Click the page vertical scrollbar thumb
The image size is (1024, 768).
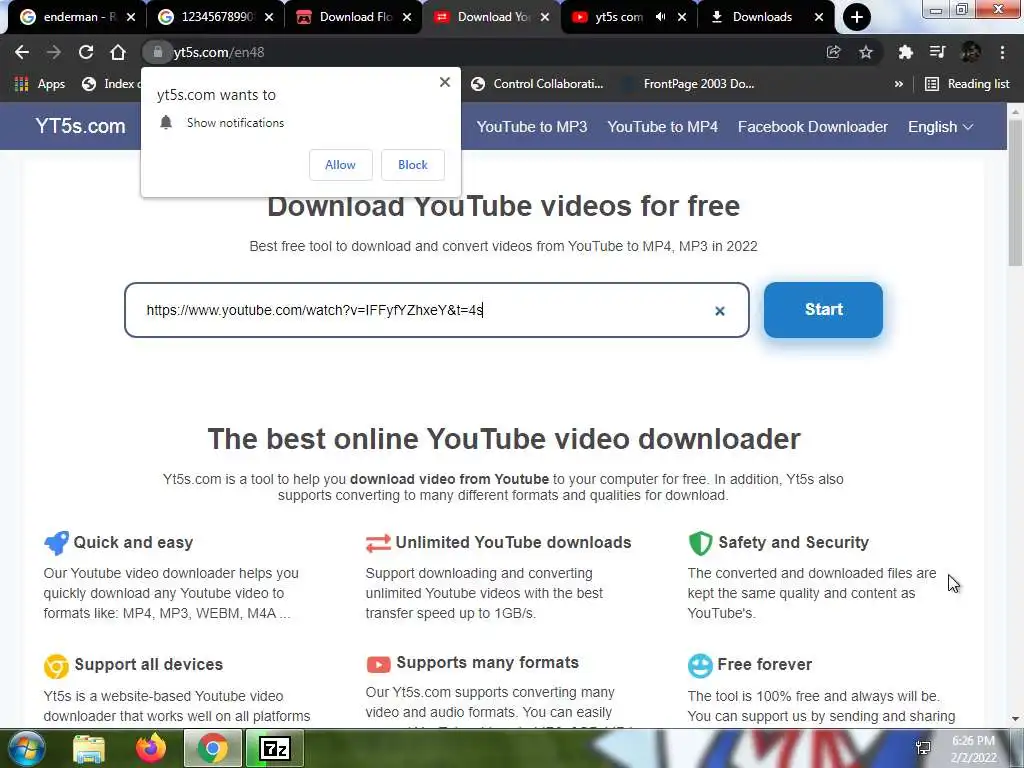click(x=1015, y=193)
